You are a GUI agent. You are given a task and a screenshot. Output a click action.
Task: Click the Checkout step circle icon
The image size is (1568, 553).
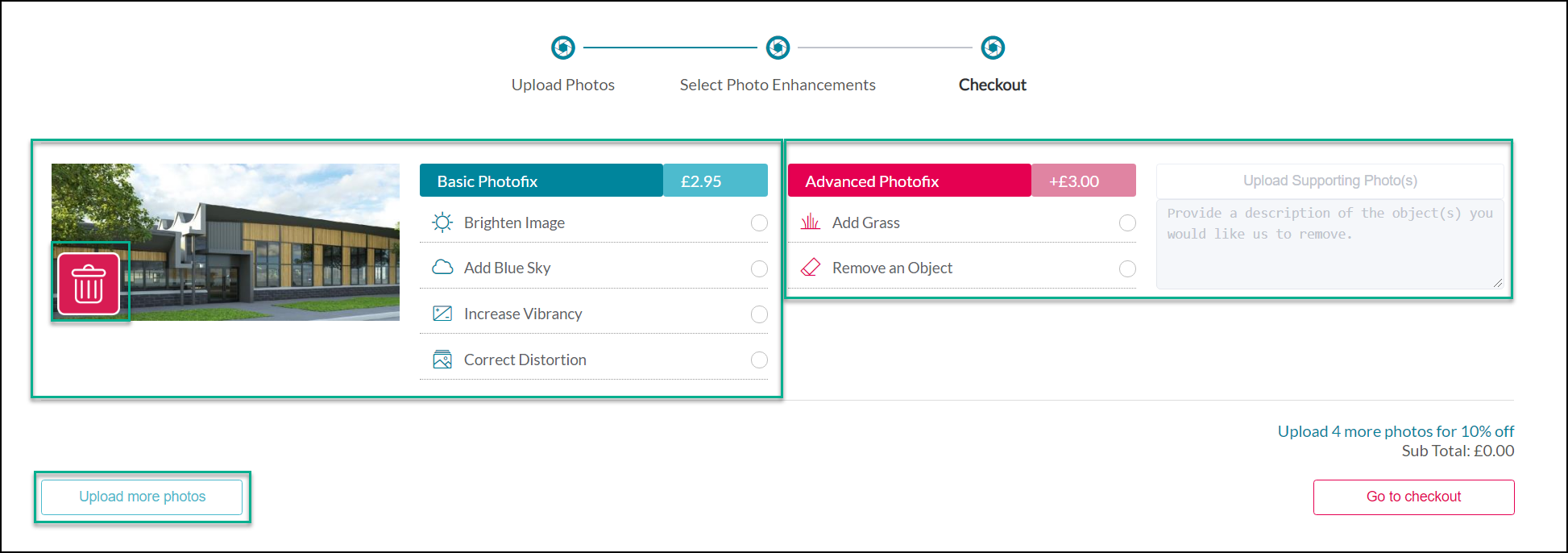[x=993, y=48]
